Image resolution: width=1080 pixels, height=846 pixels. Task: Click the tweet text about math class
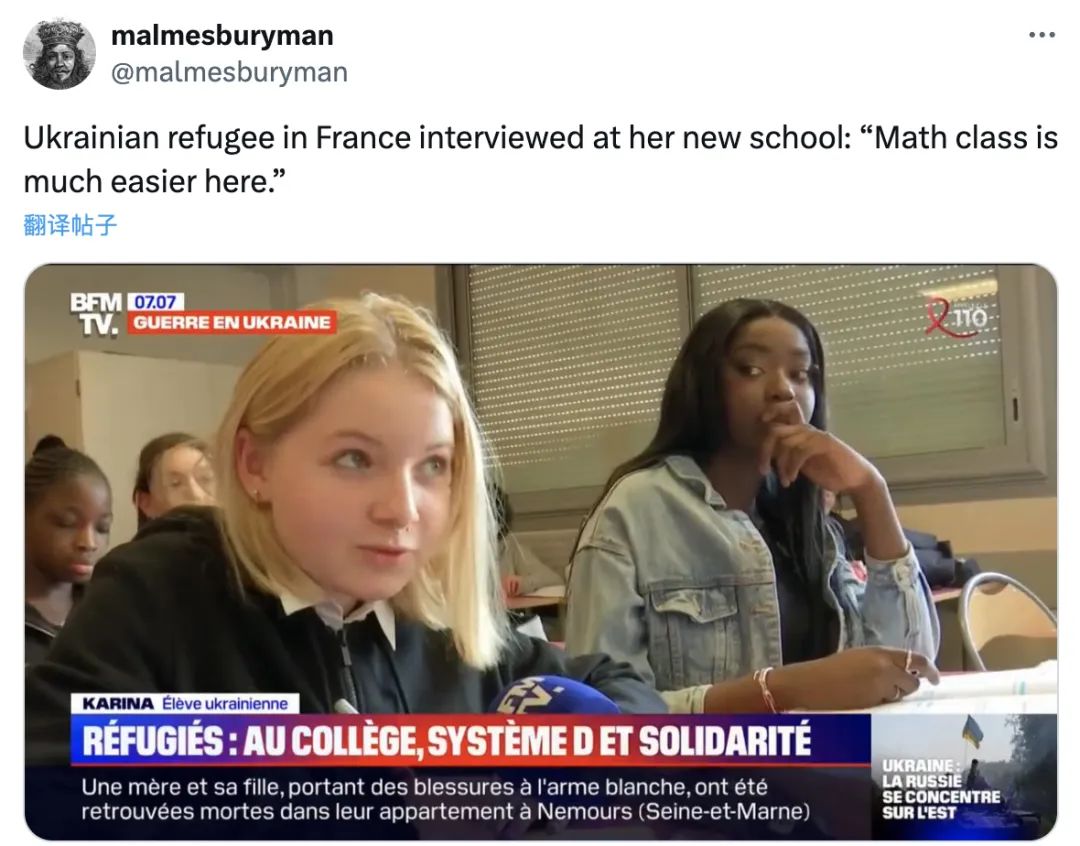click(x=541, y=160)
